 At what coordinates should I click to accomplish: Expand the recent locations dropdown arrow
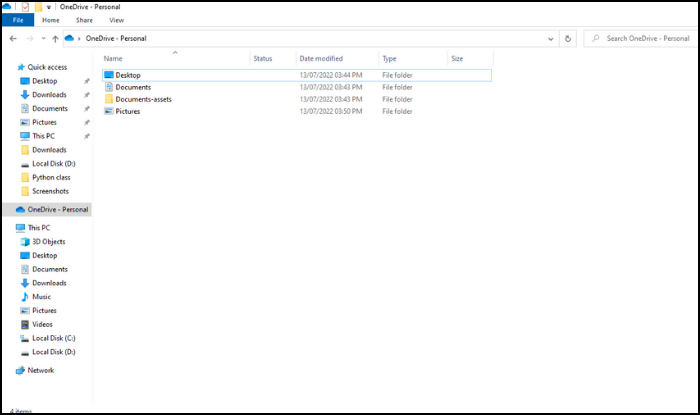click(42, 39)
